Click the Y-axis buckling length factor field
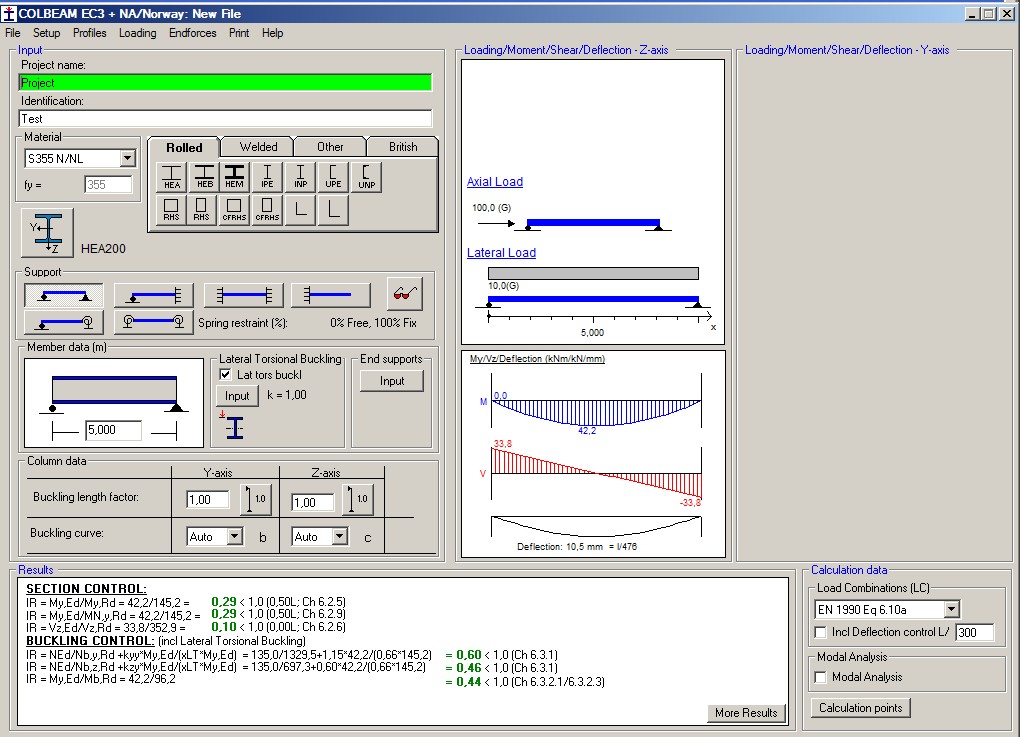 208,500
